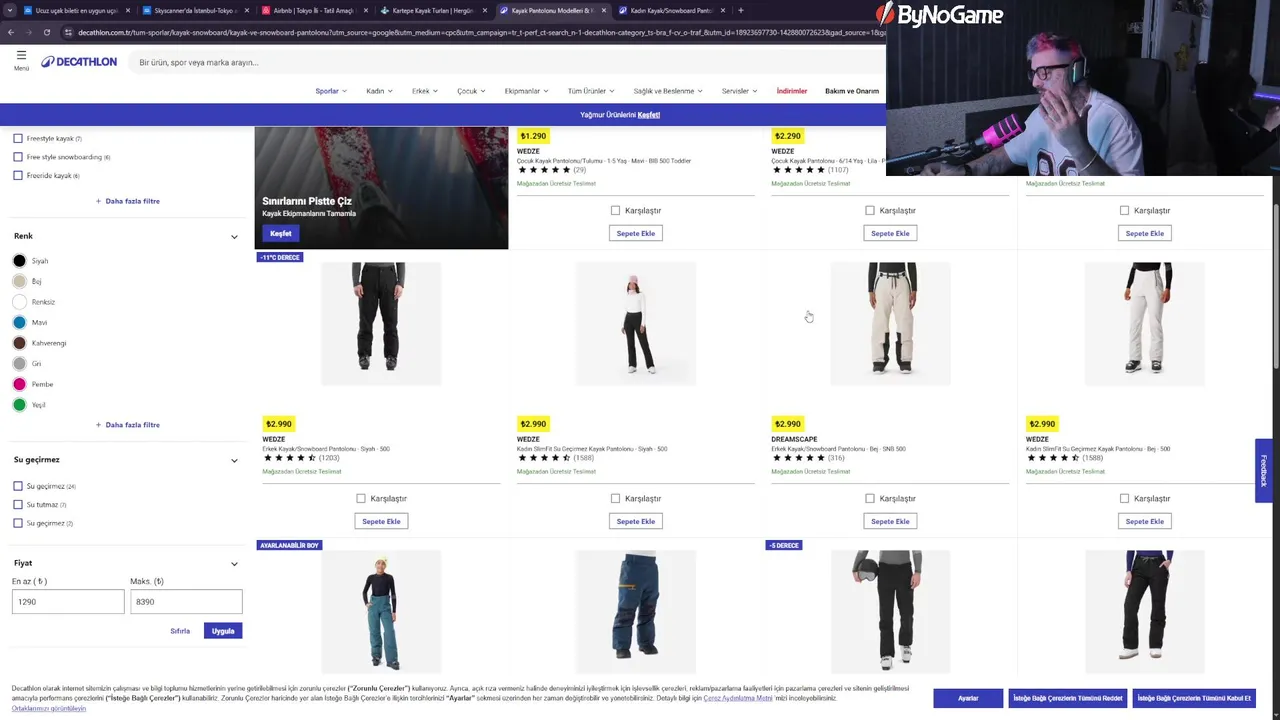The image size is (1280, 720).
Task: Edit the maximum price field 8390
Action: pos(186,601)
